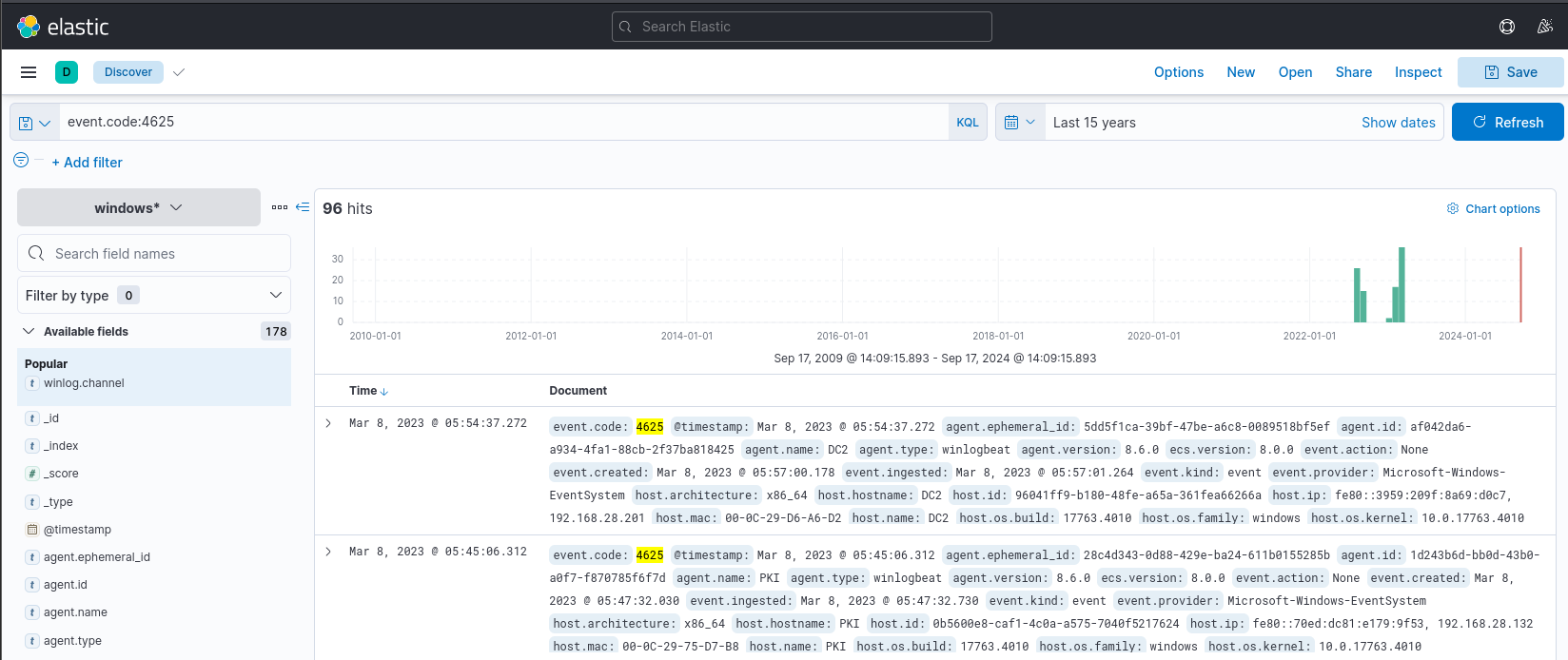
Task: Click the Chart options gear icon
Action: tap(1453, 209)
